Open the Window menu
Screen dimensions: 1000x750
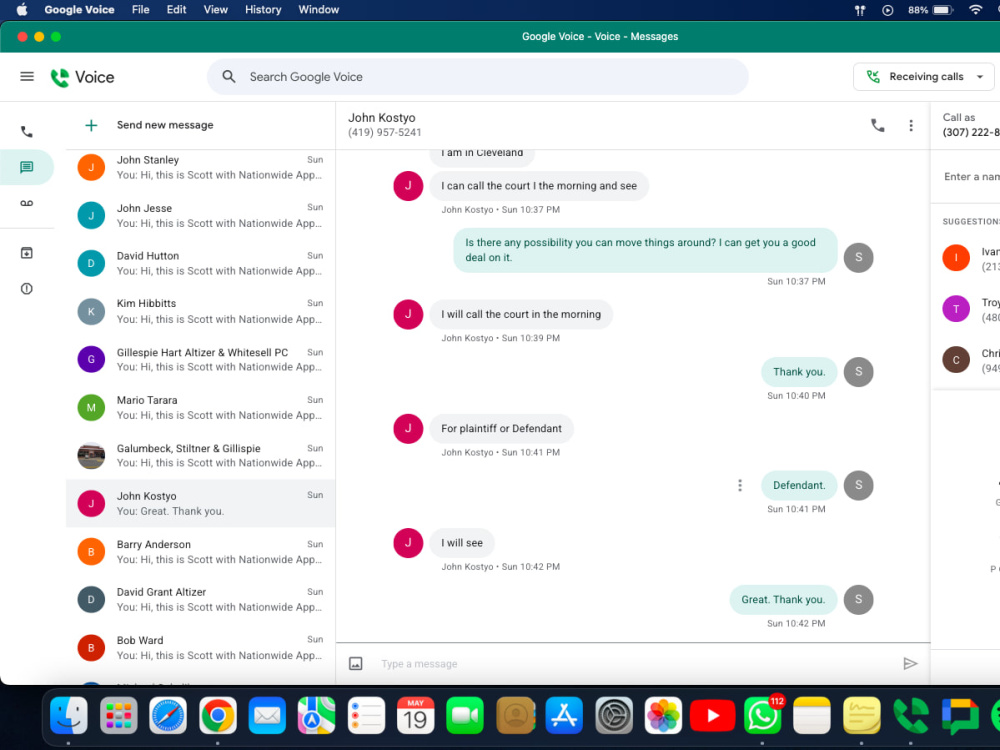318,10
